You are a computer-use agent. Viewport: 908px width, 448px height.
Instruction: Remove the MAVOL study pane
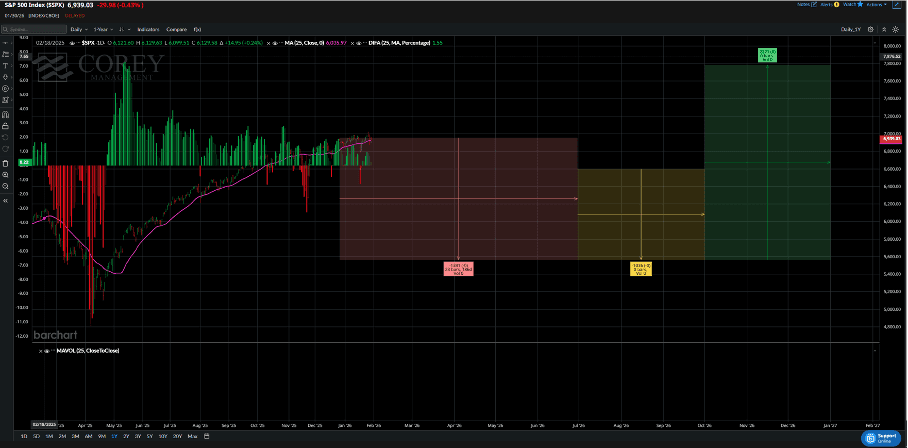pyautogui.click(x=40, y=351)
